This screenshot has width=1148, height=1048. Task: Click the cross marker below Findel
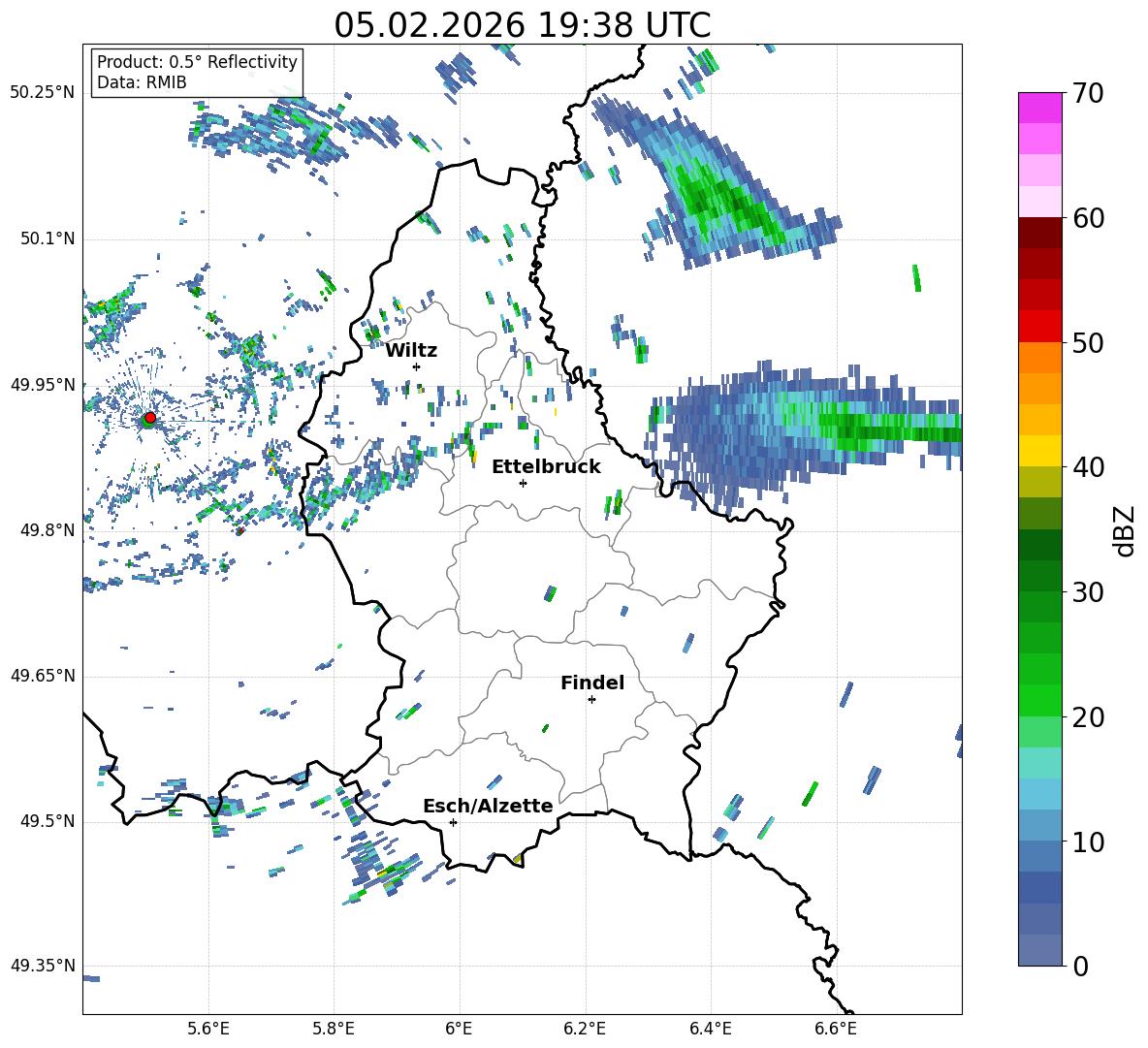592,700
